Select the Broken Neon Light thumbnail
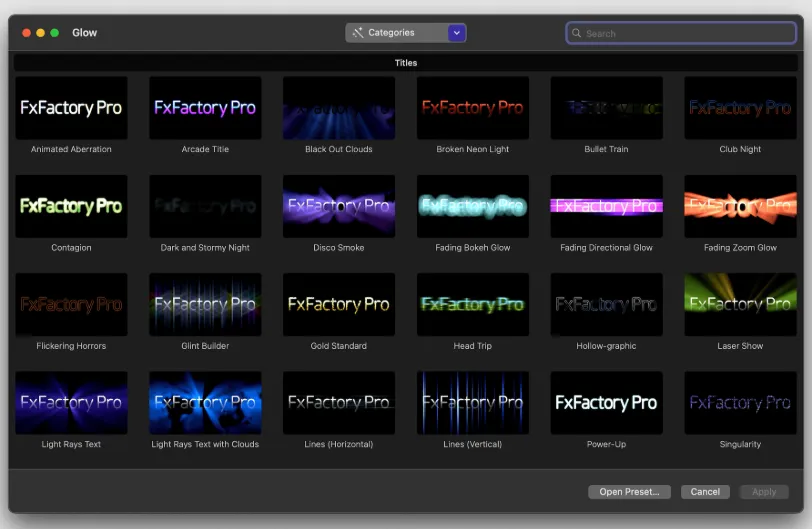This screenshot has width=812, height=529. pos(473,108)
